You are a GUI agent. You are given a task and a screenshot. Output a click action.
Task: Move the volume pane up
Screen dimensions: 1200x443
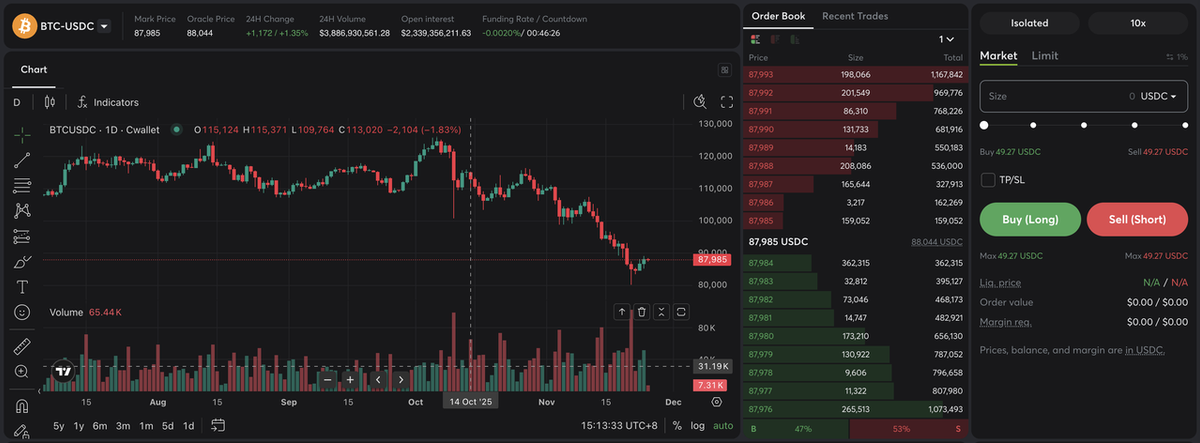point(622,312)
